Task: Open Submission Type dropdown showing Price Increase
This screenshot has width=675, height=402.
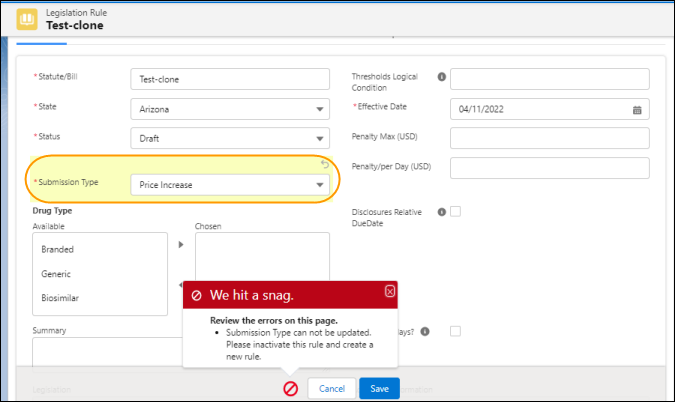Action: point(230,185)
